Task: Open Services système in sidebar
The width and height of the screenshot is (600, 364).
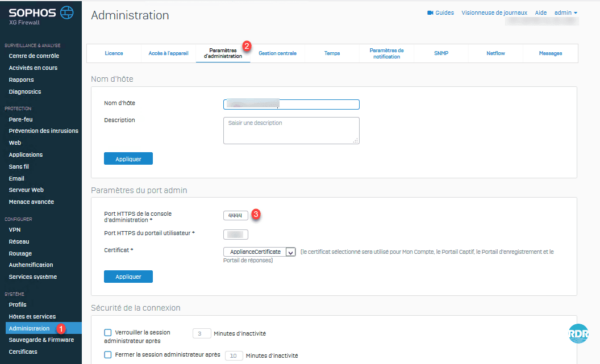Action: (x=33, y=277)
